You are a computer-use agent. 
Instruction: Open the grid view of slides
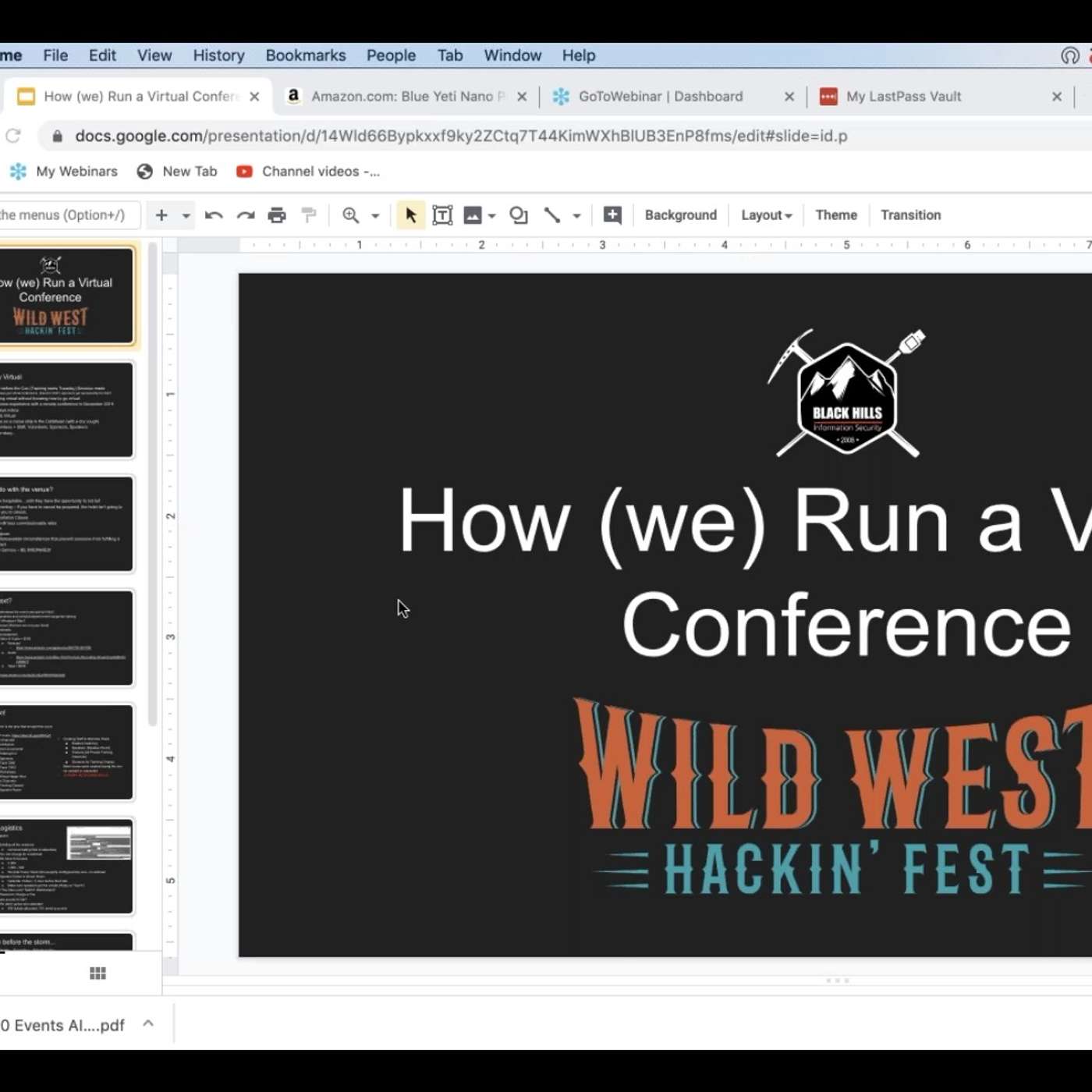point(97,973)
